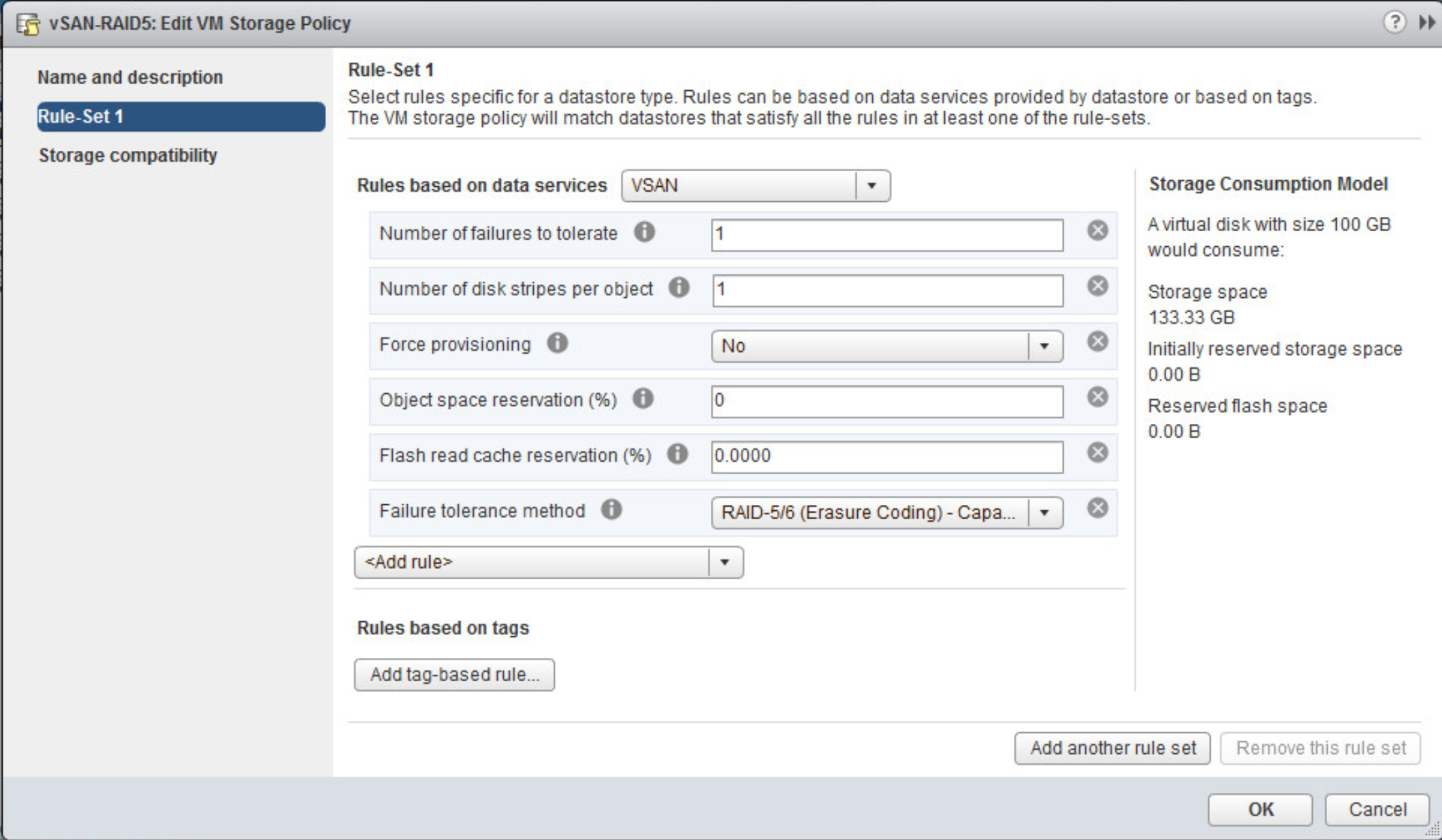Click the double-arrow expand icon in title bar
The height and width of the screenshot is (840, 1442).
1426,23
